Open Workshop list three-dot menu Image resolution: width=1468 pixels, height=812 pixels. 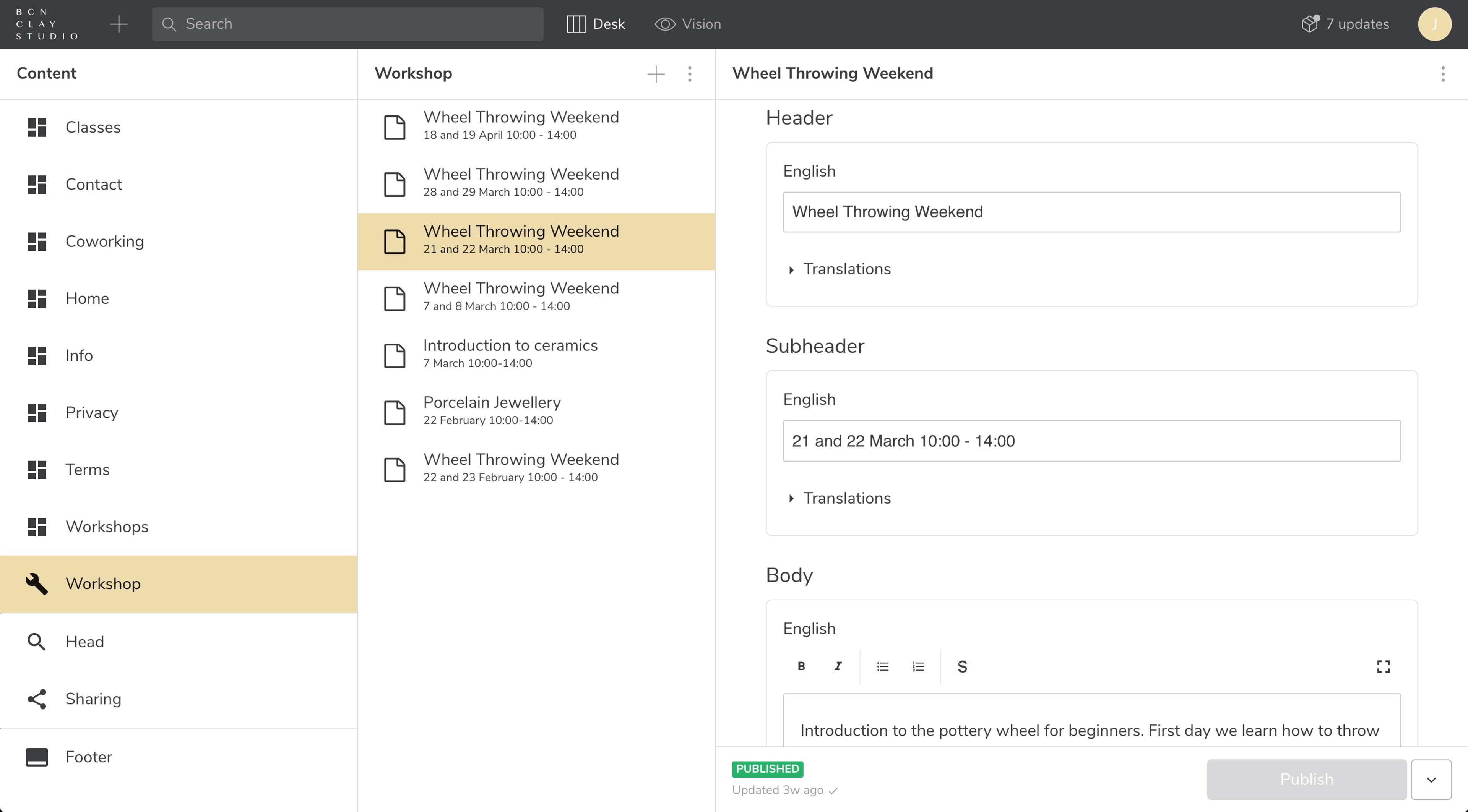[x=690, y=73]
